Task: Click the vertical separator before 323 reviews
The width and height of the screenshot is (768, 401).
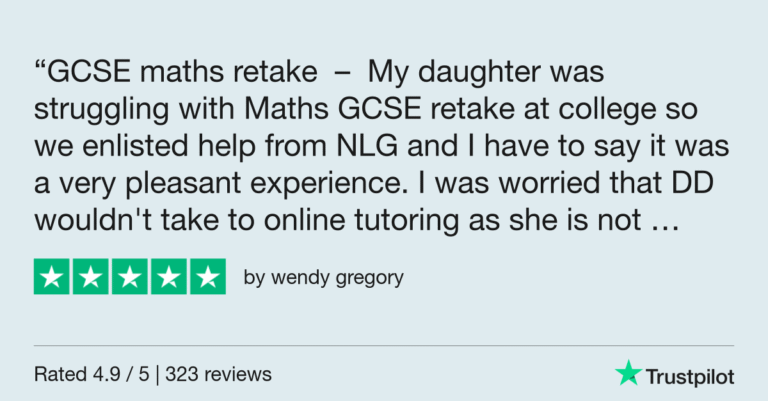Action: pos(157,375)
